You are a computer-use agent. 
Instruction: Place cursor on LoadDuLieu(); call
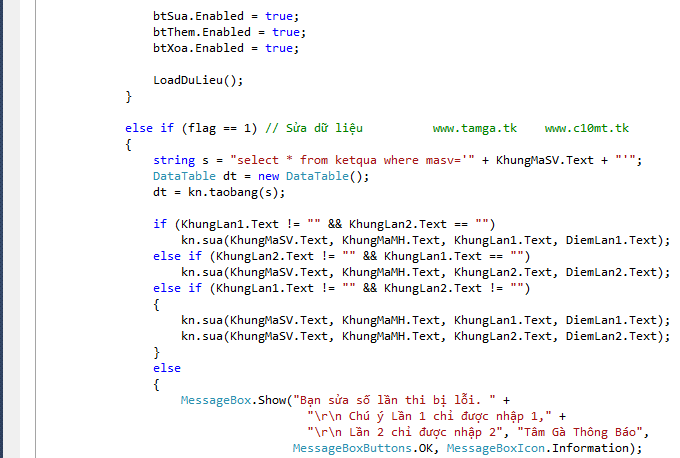198,80
